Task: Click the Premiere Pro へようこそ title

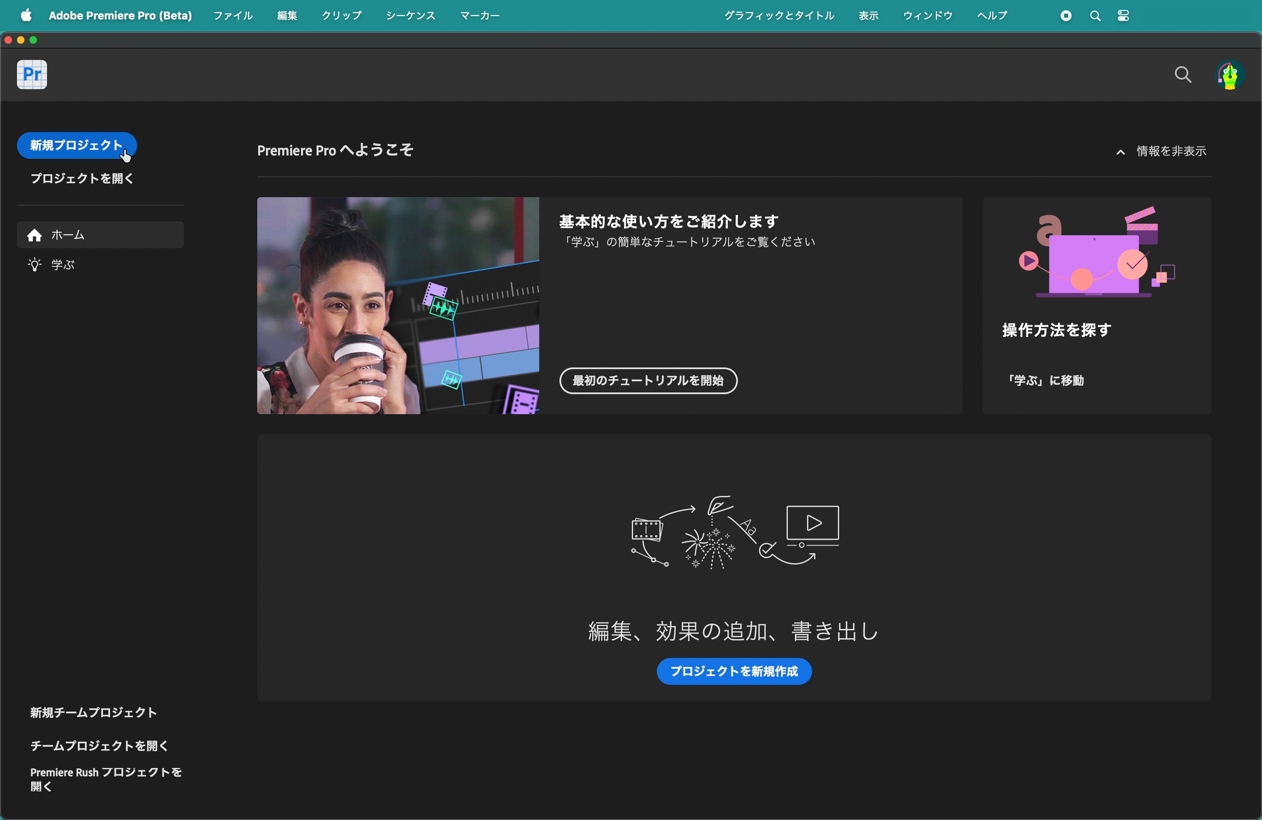Action: (x=335, y=150)
